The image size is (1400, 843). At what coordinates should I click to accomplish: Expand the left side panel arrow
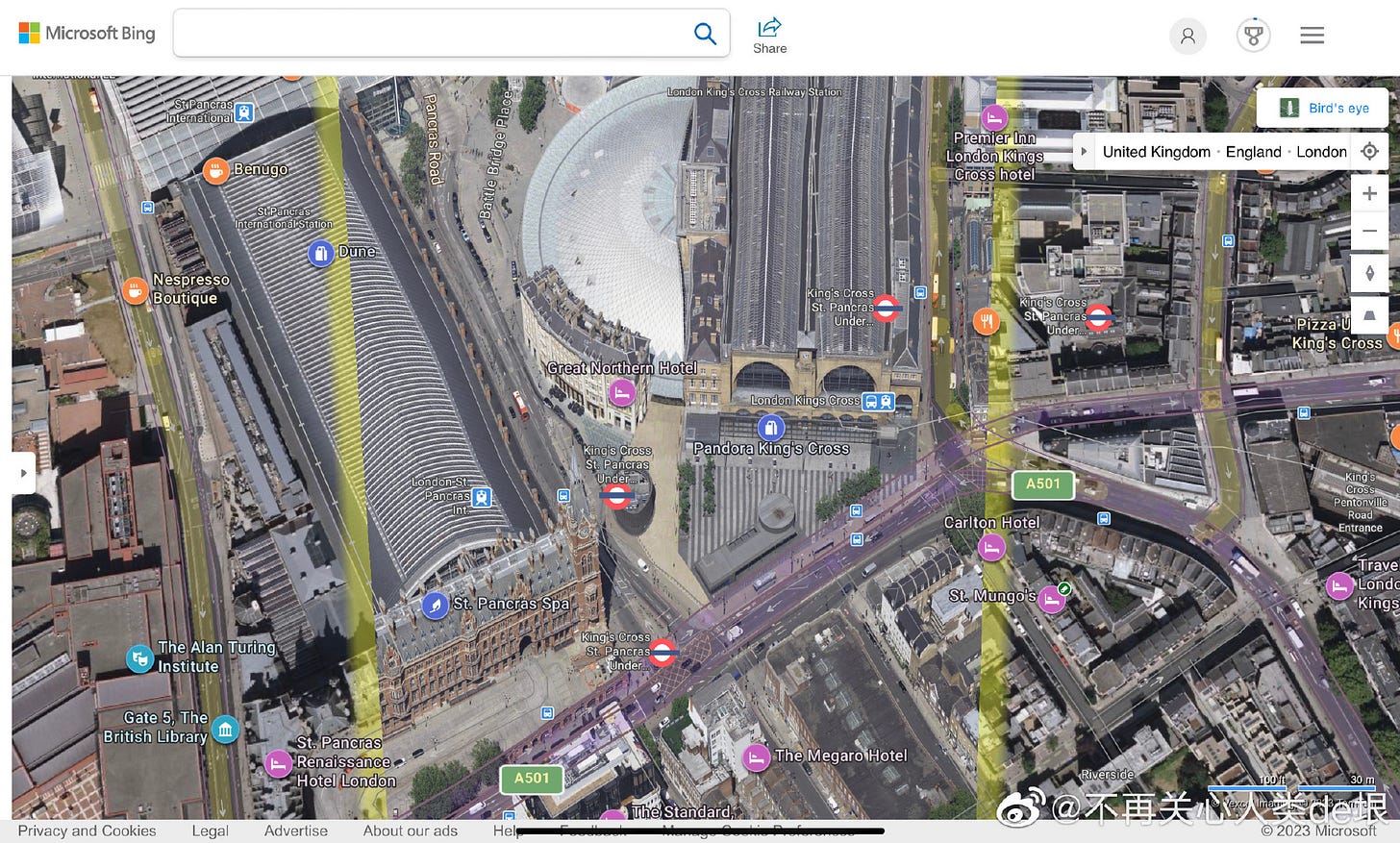pos(23,473)
